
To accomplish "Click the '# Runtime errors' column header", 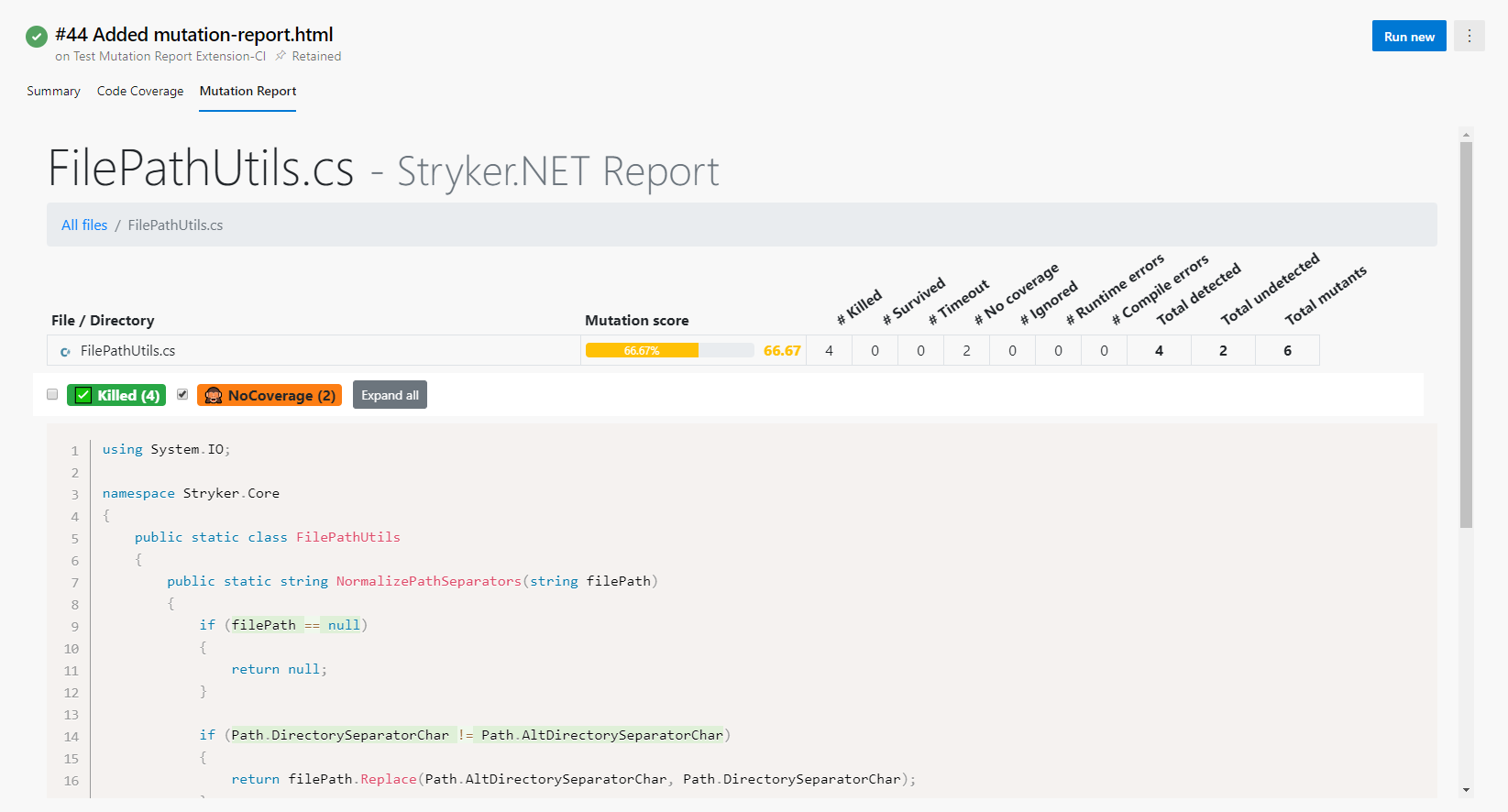I will (1115, 289).
